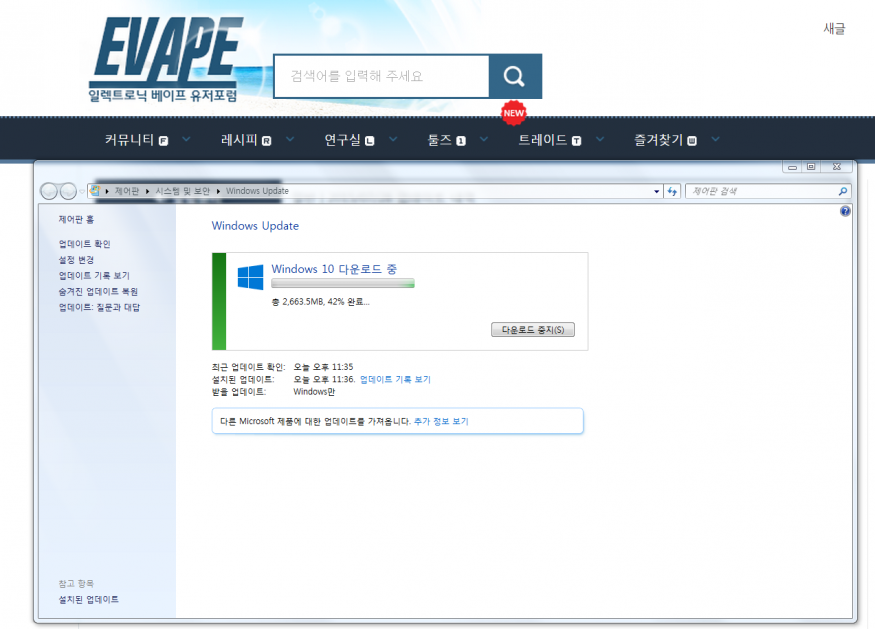Viewport: 875px width, 629px height.
Task: Expand the breadcrumb arrow before 시스템 및 보안
Action: pos(147,191)
